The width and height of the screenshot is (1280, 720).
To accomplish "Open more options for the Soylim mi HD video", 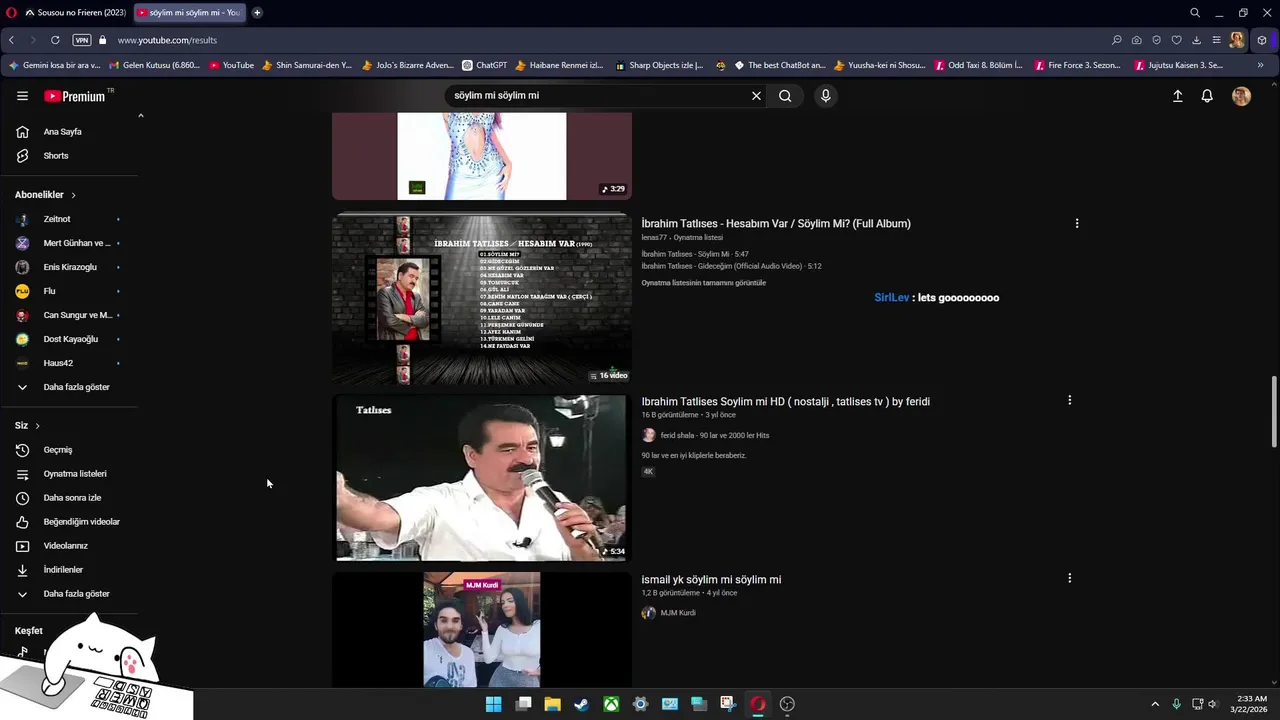I will [x=1069, y=400].
